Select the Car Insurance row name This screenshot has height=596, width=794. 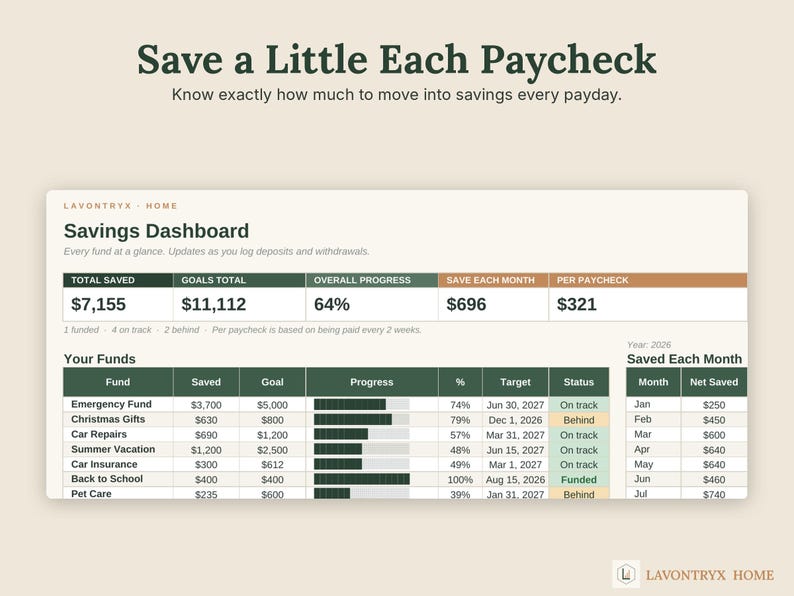(x=104, y=464)
